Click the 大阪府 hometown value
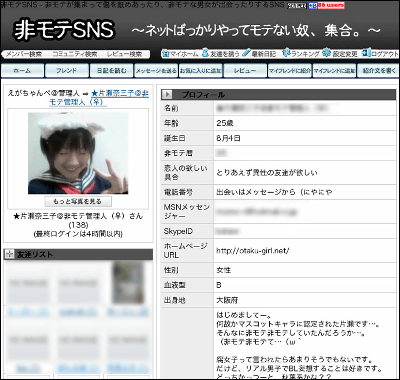 click(227, 300)
